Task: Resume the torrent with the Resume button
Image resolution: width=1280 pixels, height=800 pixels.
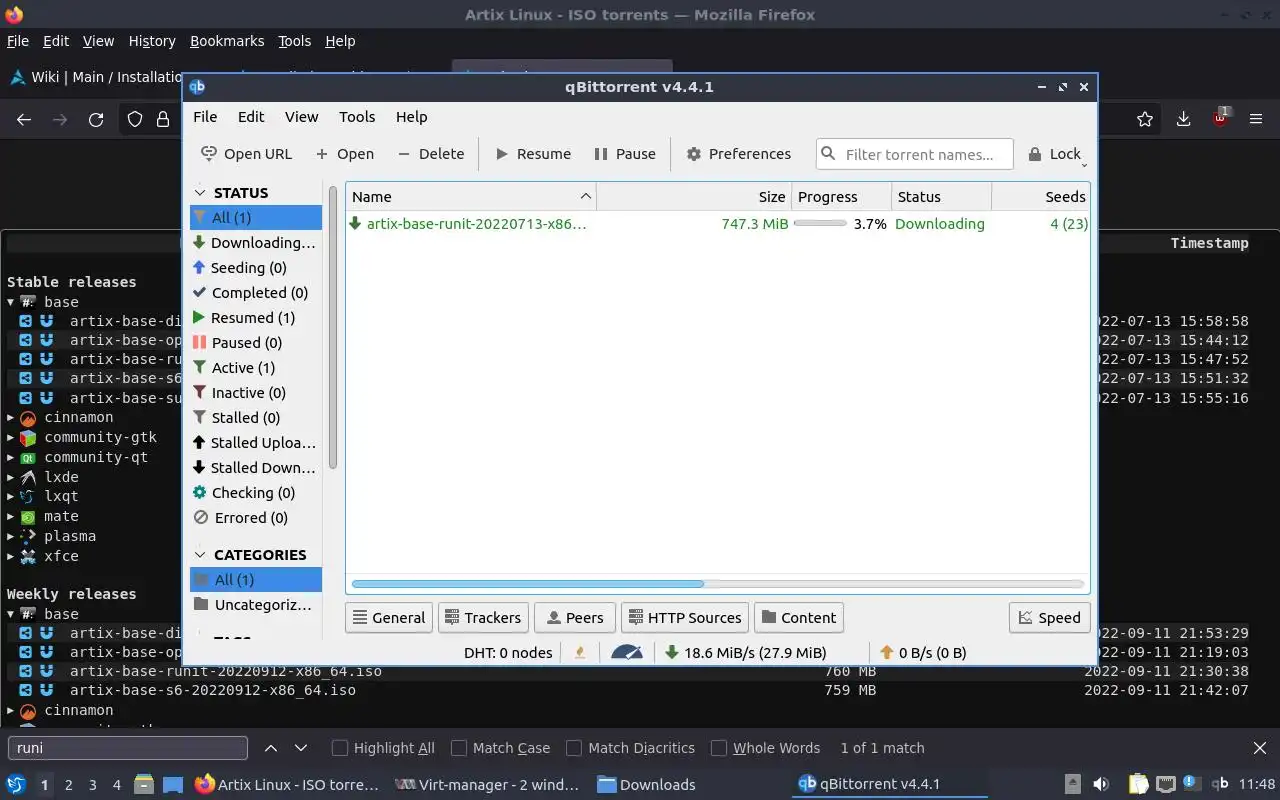Action: pyautogui.click(x=533, y=154)
